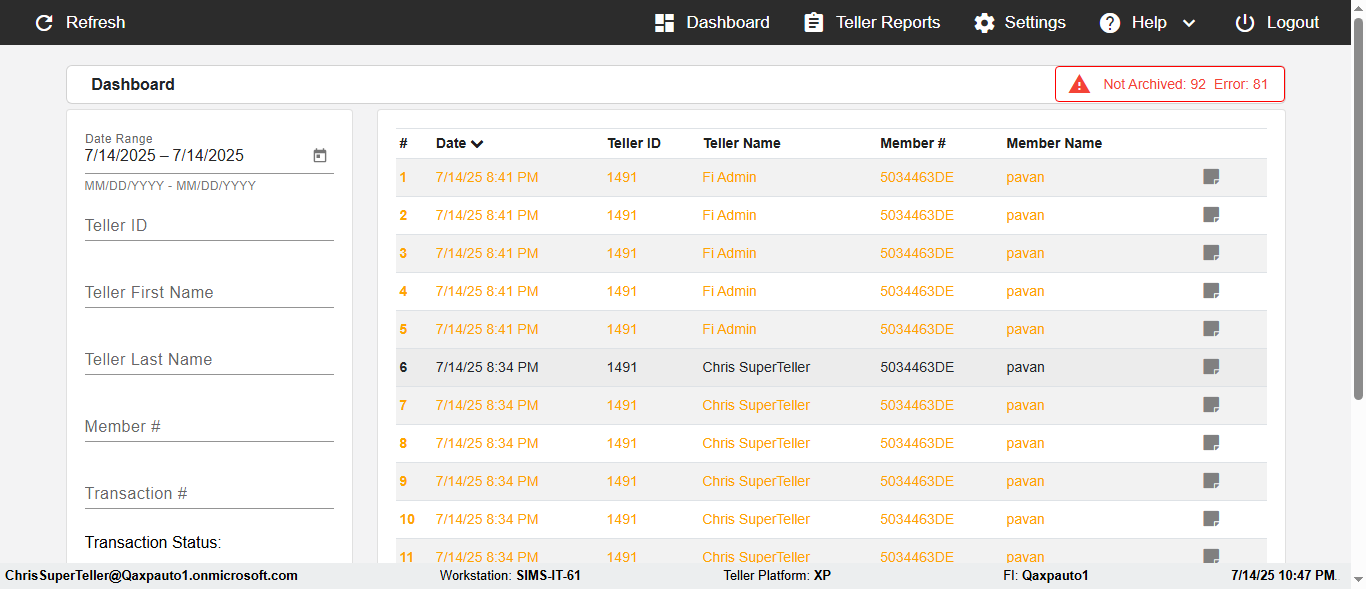Click the Teller ID input field
This screenshot has width=1366, height=589.
click(x=209, y=226)
